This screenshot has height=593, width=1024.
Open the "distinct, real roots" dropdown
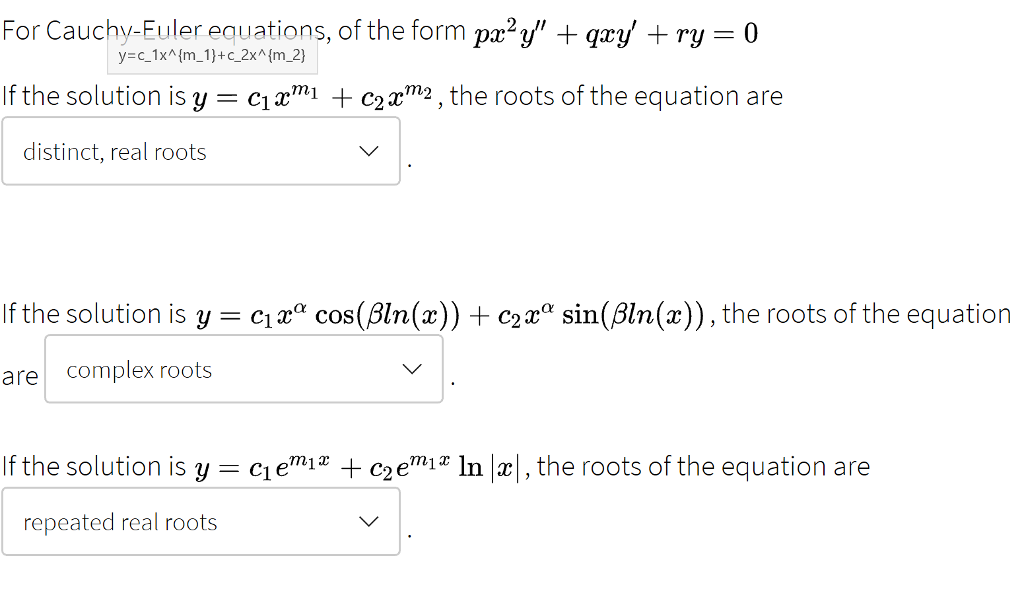(200, 151)
